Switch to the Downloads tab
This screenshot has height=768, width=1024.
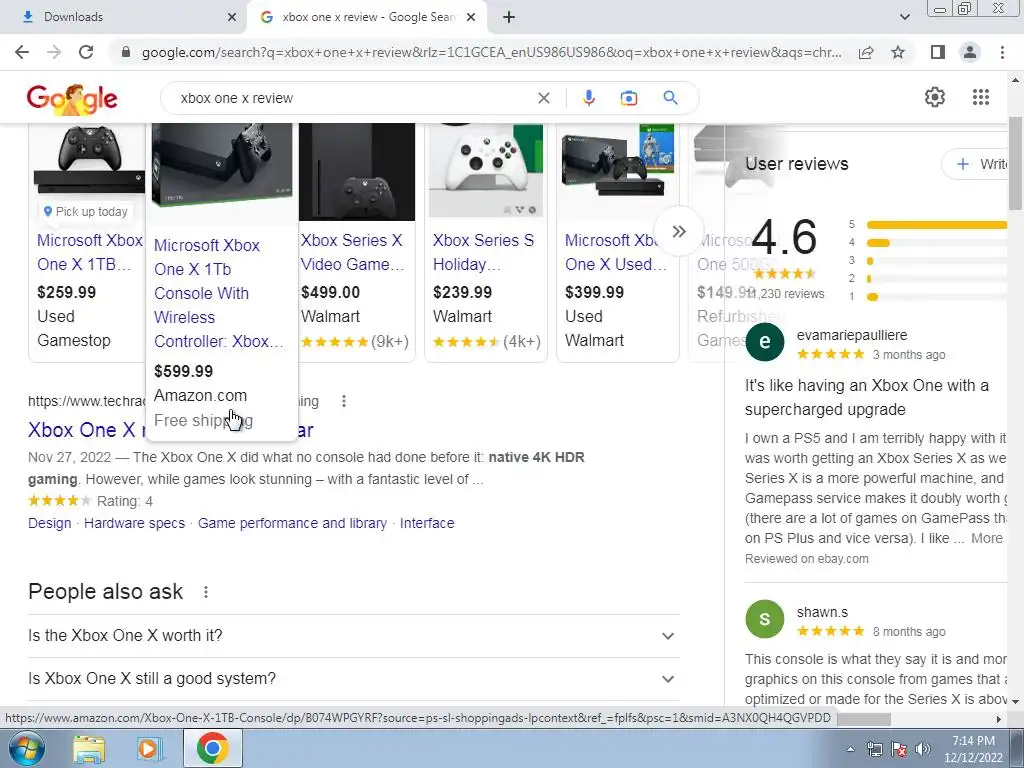click(124, 17)
